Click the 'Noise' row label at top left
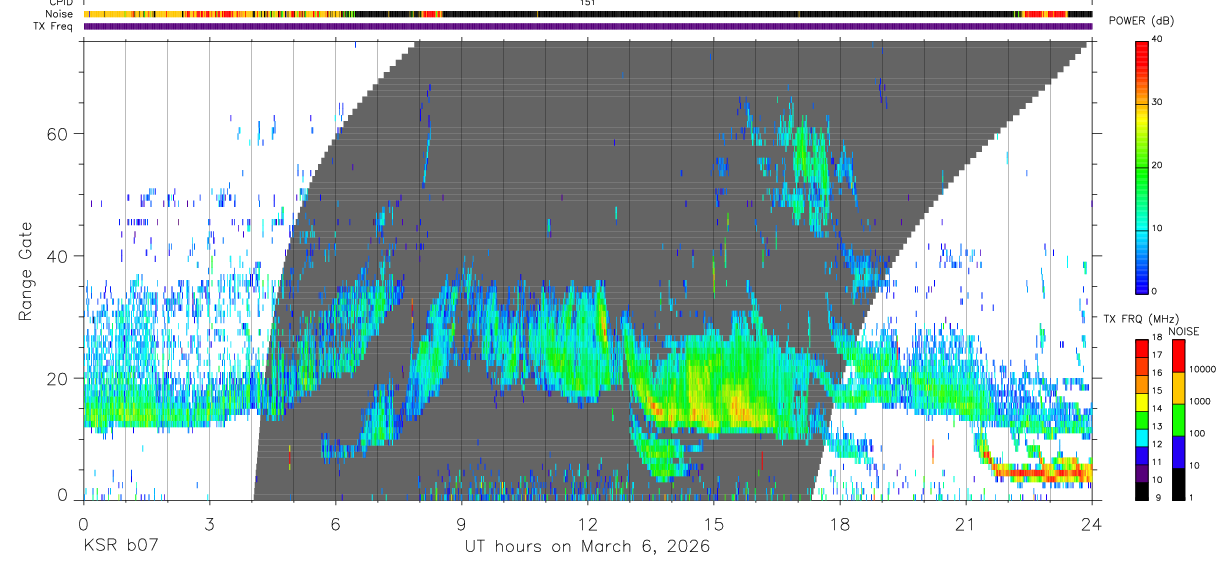Screen dimensions: 1228x567 click(61, 14)
